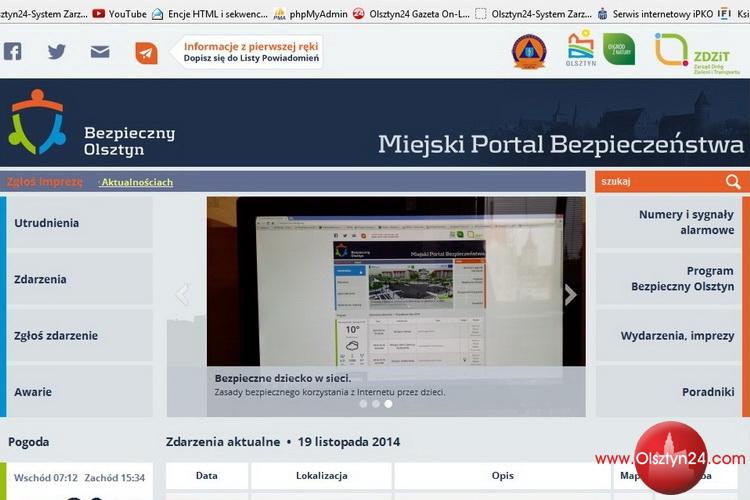Screen dimensions: 750x500
Task: Open the Zdarzenia menu item
Action: (79, 279)
